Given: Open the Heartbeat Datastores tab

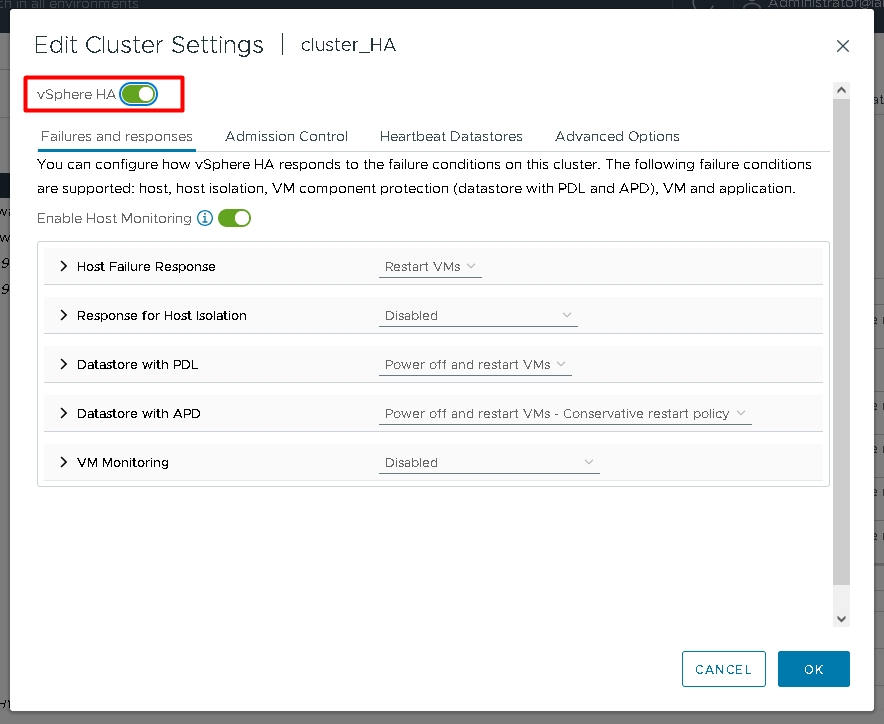Looking at the screenshot, I should [451, 136].
